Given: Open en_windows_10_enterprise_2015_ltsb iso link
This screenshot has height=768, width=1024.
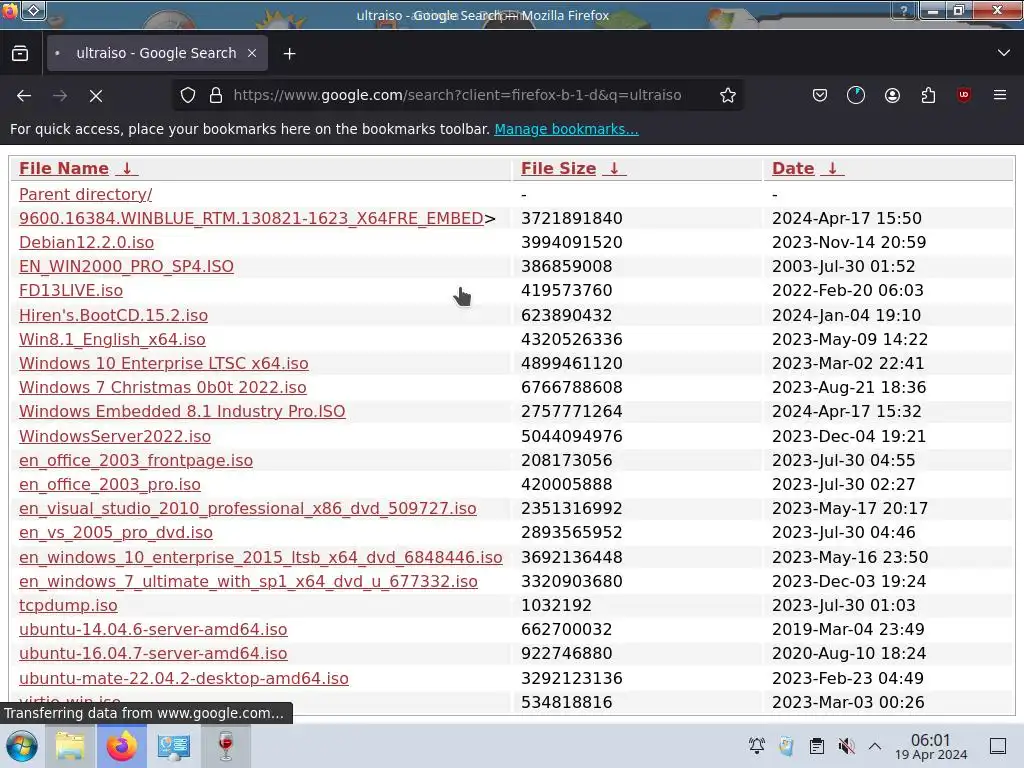Looking at the screenshot, I should pos(261,558).
